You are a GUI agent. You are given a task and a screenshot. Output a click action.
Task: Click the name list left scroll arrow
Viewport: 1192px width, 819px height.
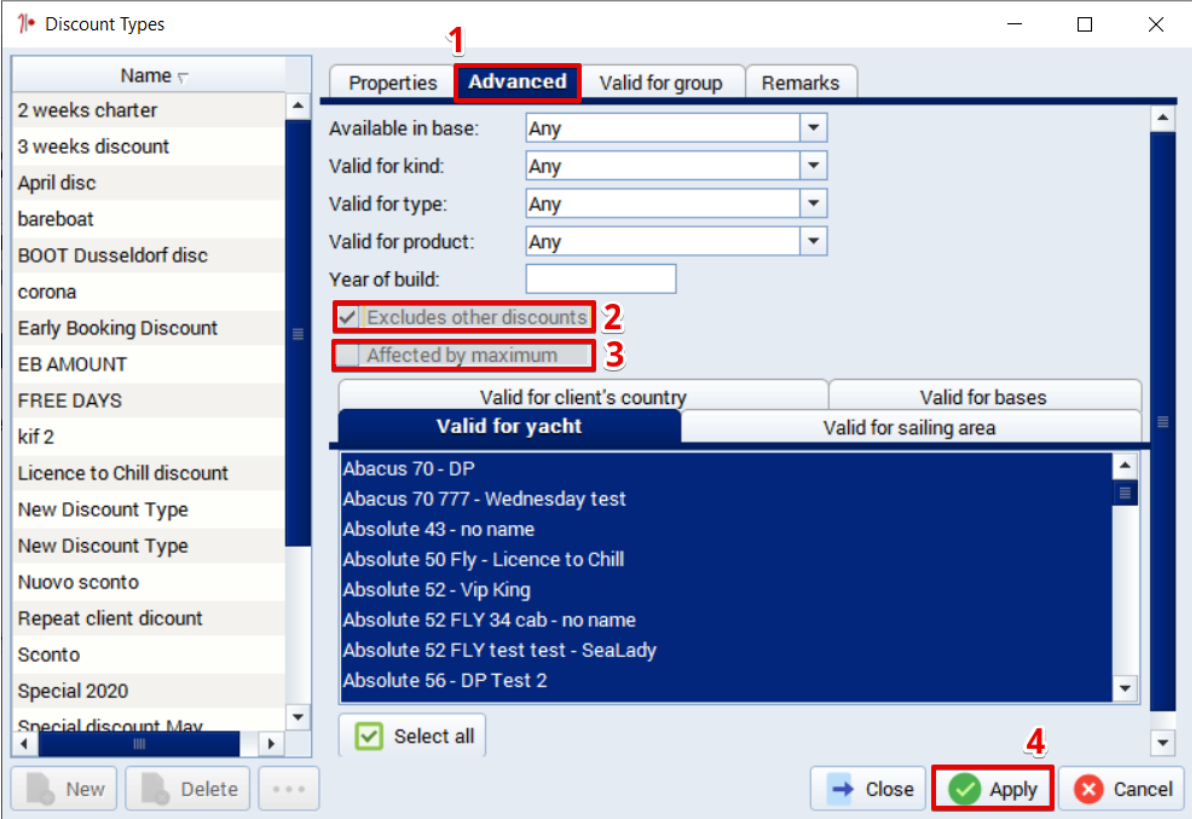[x=24, y=743]
